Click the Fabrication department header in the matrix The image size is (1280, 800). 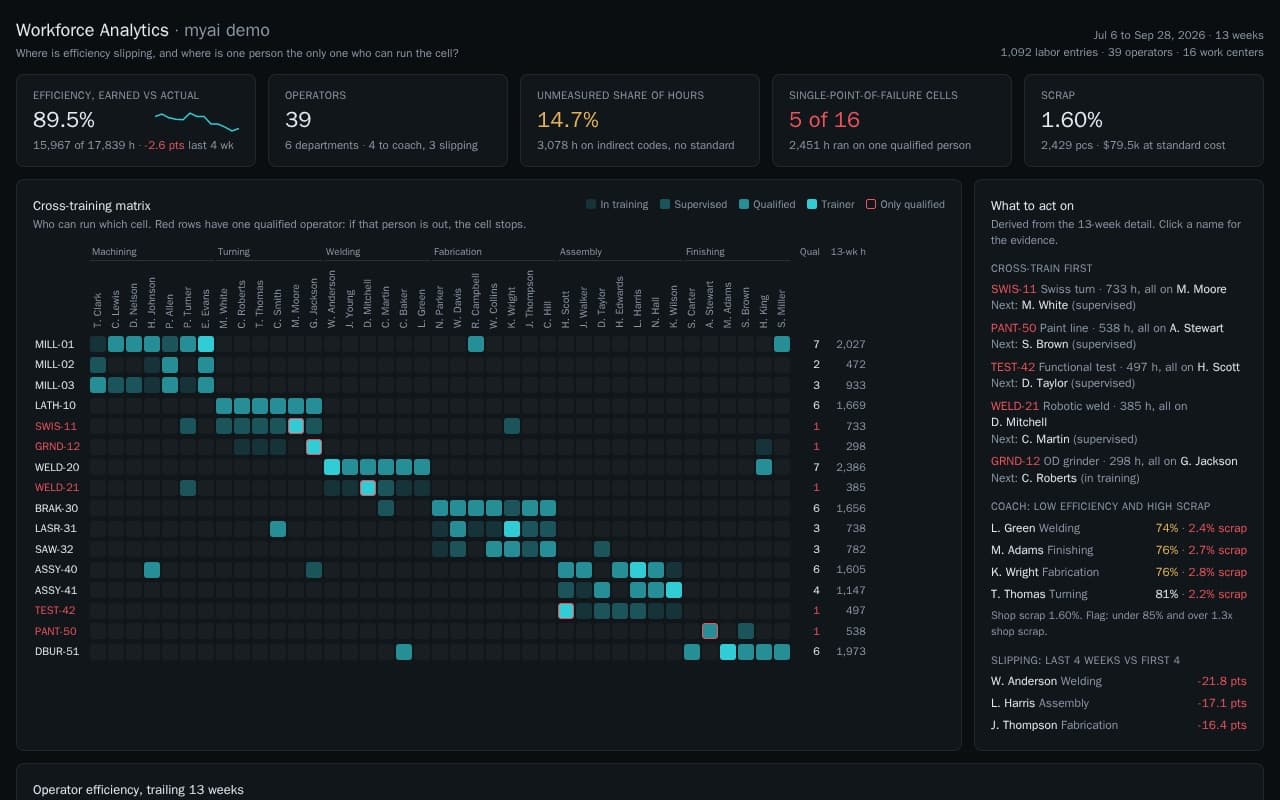click(458, 252)
